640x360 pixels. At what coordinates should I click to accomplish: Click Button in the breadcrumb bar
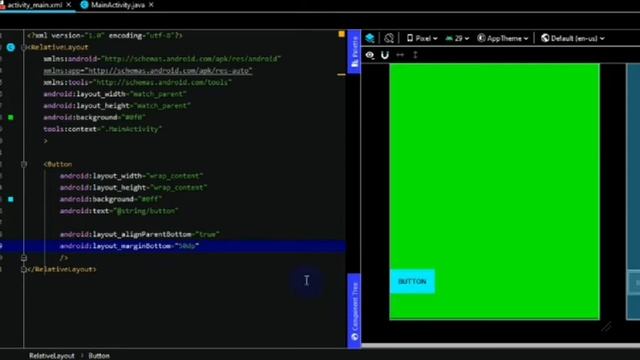pyautogui.click(x=99, y=356)
